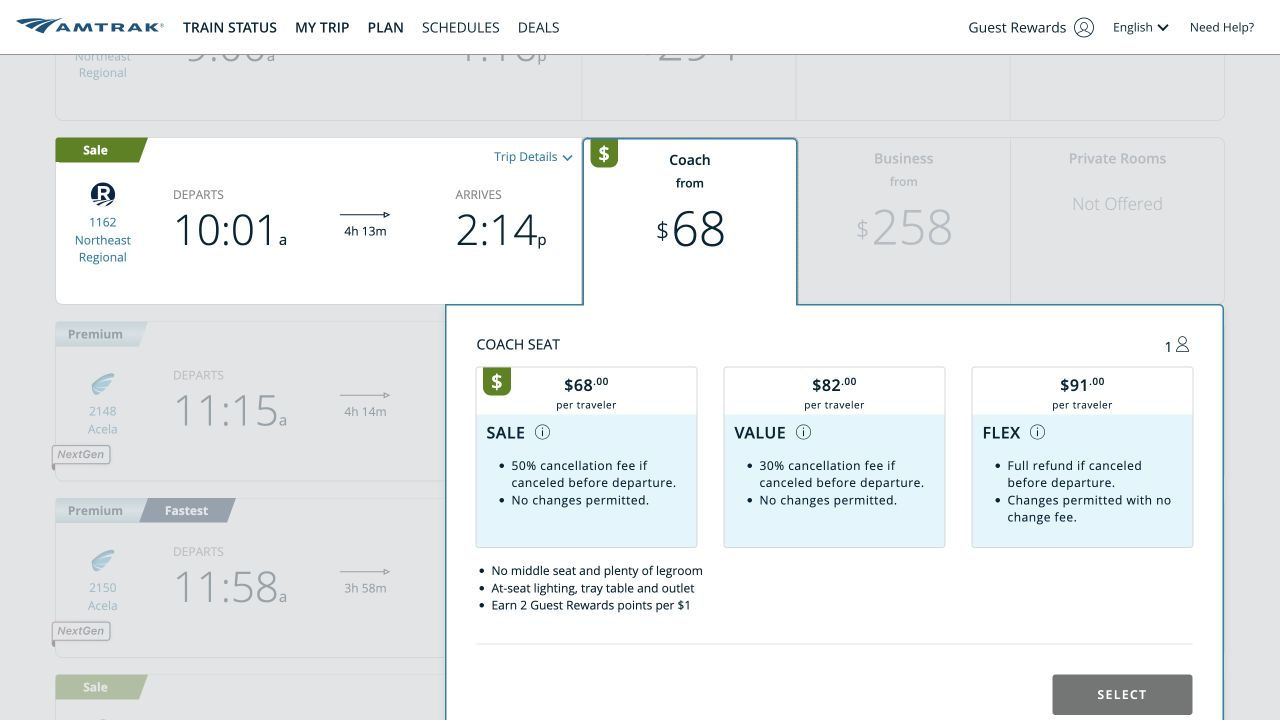The width and height of the screenshot is (1280, 720).
Task: Click Northeast Regional train icon
Action: click(x=103, y=195)
